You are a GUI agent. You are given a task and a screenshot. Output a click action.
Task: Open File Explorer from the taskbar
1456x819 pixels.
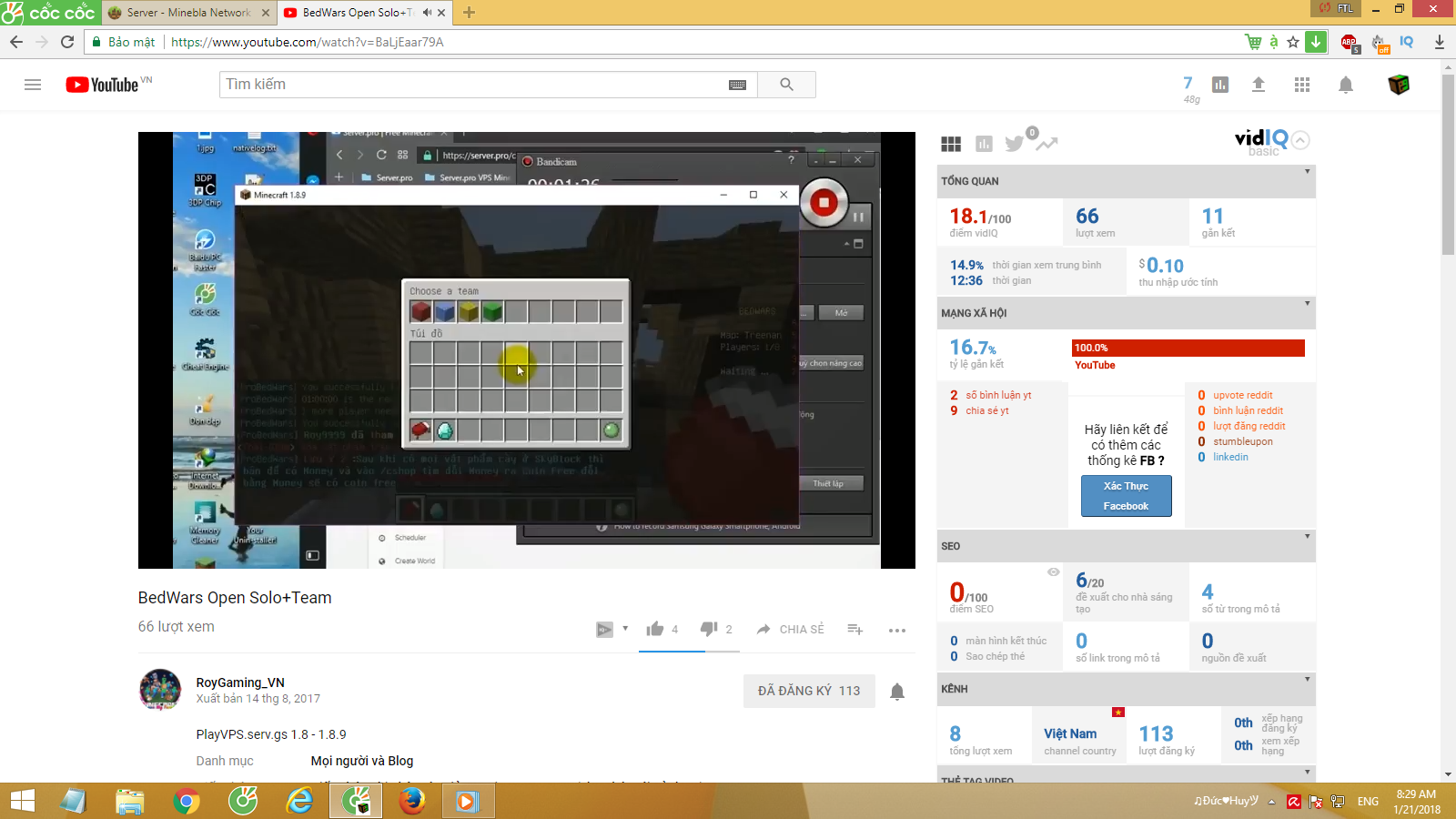(x=130, y=801)
